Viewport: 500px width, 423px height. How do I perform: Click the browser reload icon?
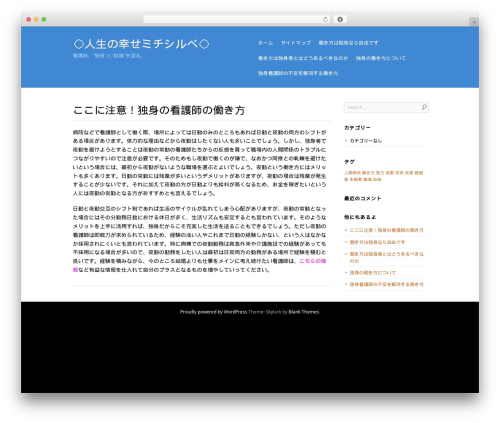tap(325, 19)
